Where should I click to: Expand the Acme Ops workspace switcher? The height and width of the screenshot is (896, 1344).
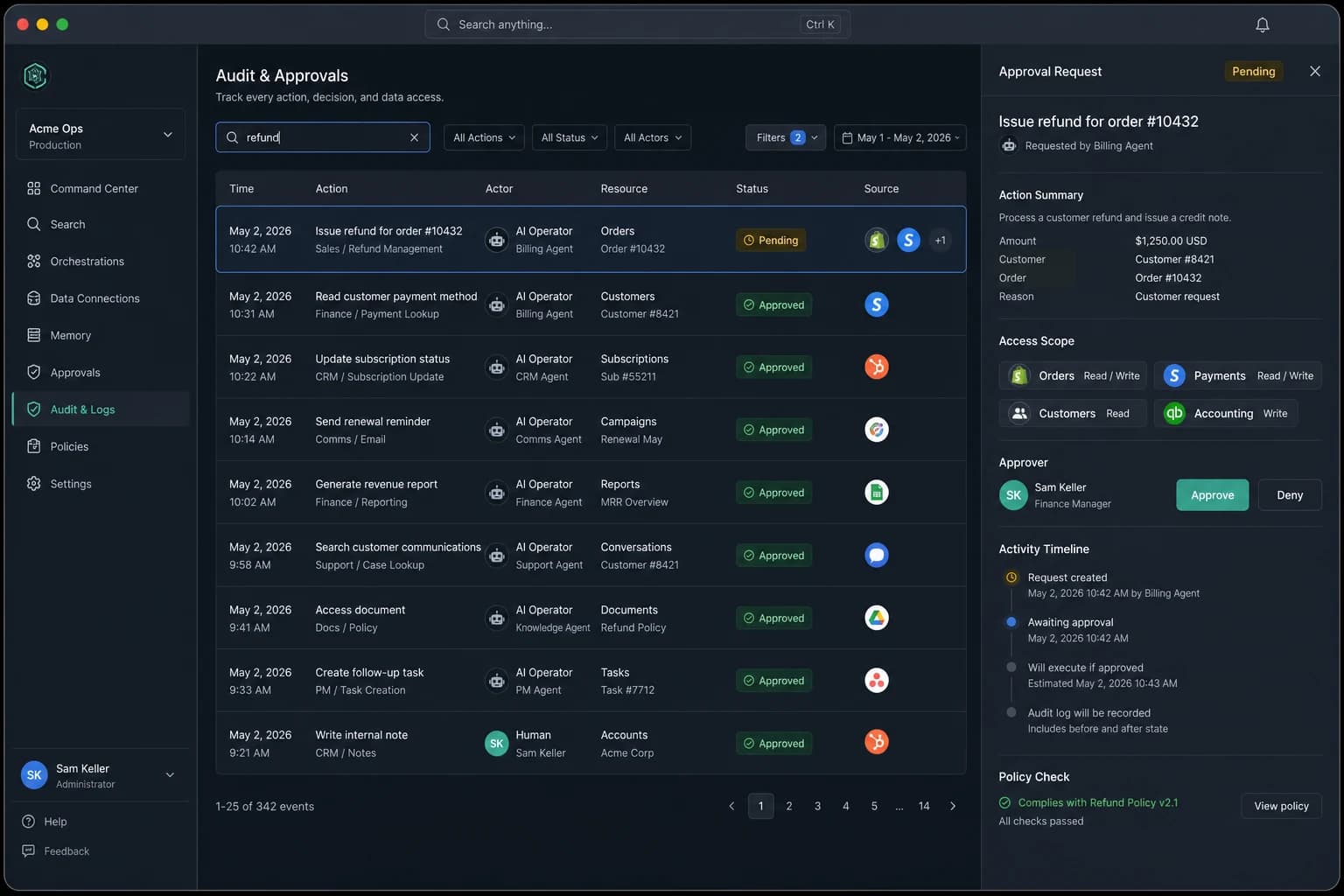click(101, 135)
